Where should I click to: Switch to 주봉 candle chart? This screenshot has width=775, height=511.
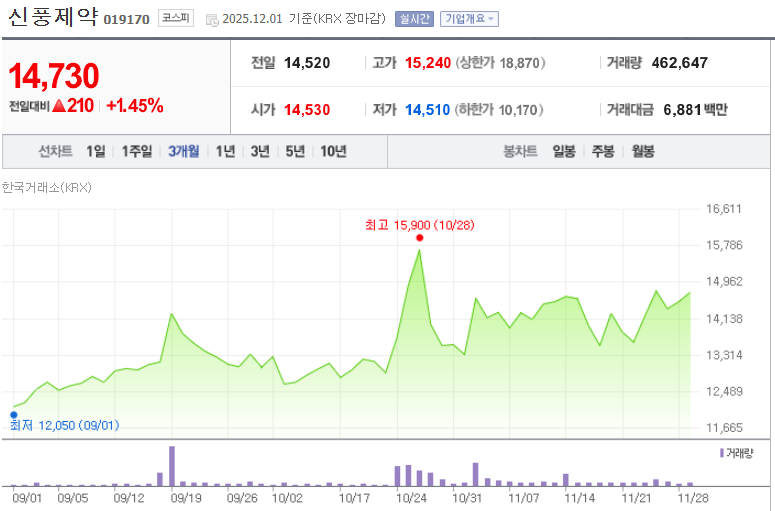[x=603, y=151]
